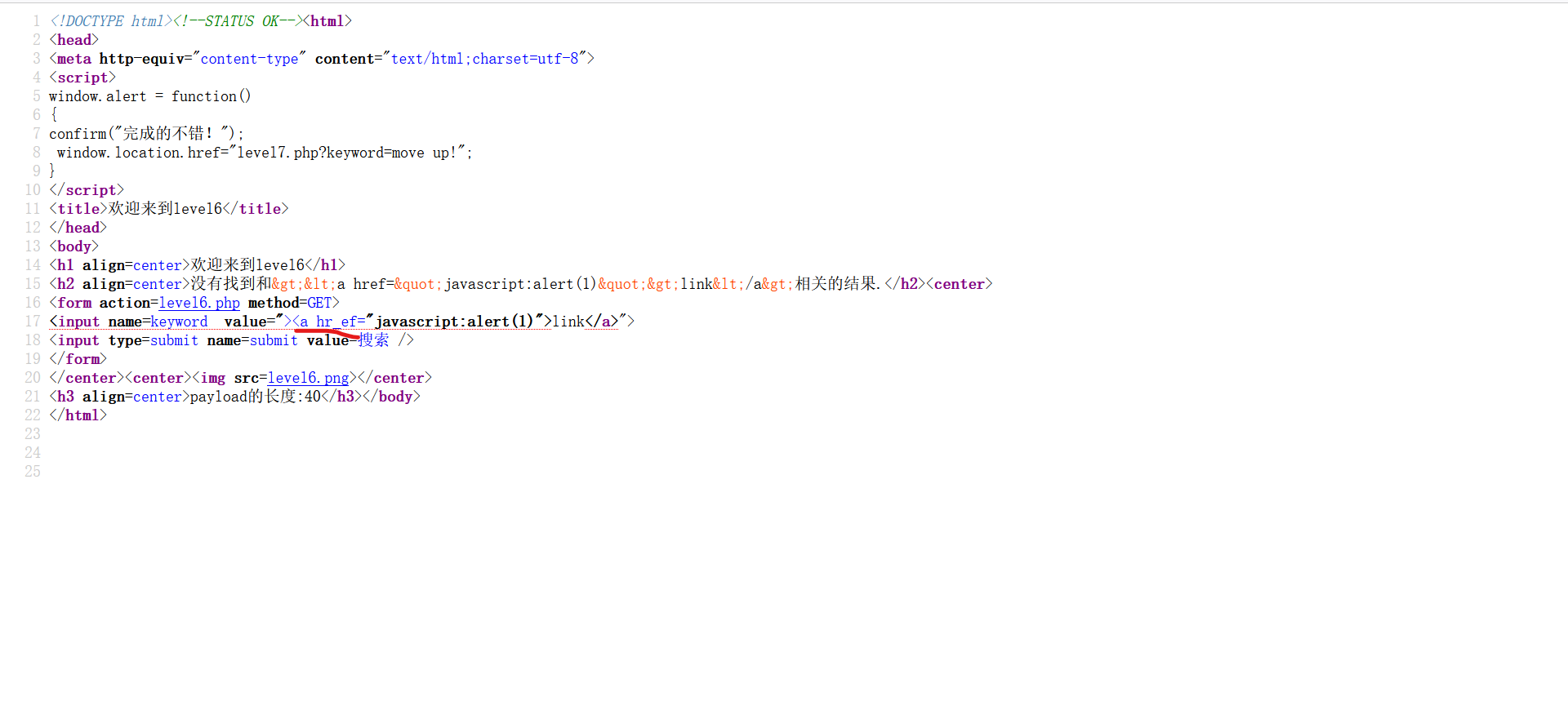Click 'javascript:alert(1)' in the h2 on line 15

520,284
